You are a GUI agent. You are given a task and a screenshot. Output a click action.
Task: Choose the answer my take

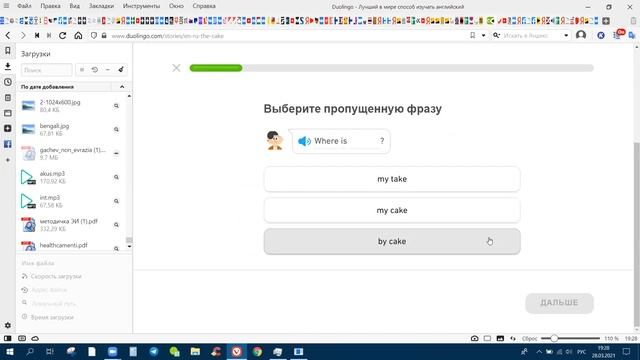pyautogui.click(x=392, y=179)
